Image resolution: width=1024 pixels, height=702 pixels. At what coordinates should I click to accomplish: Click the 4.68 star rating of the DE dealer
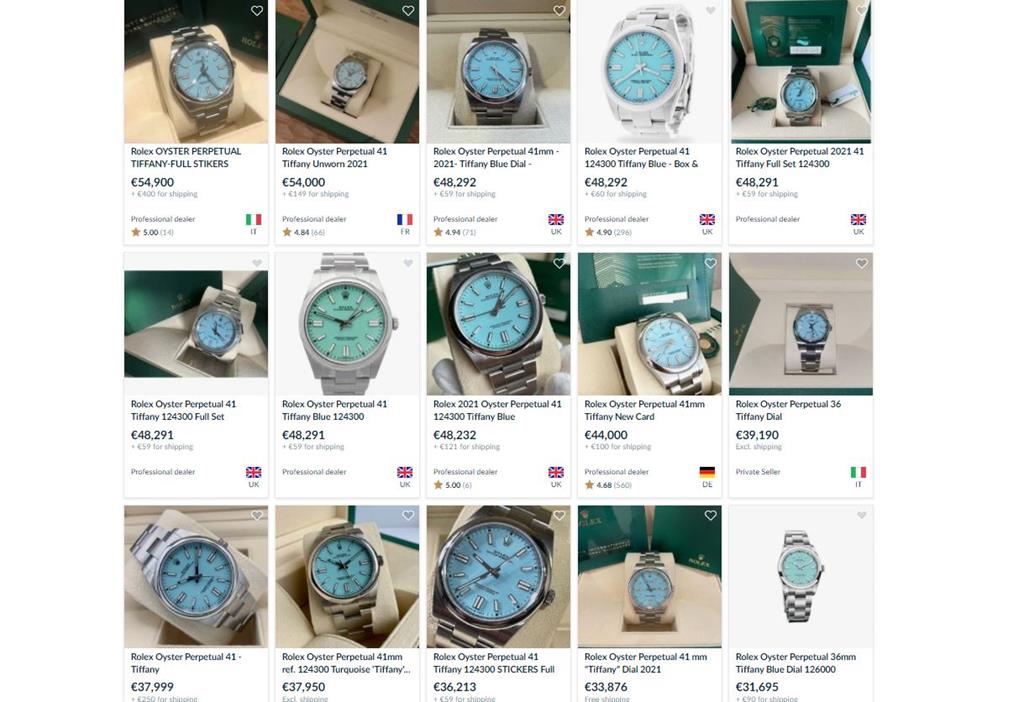[608, 485]
